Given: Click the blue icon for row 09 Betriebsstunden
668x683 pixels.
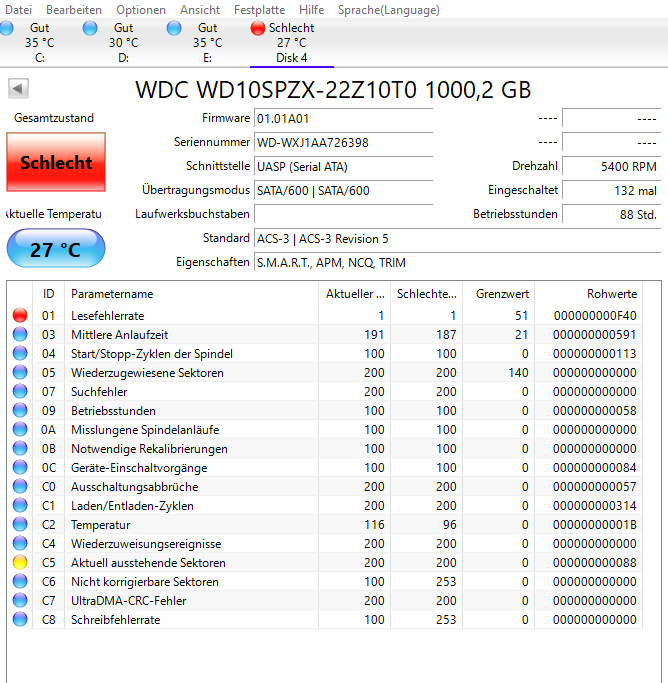Looking at the screenshot, I should pos(20,410).
